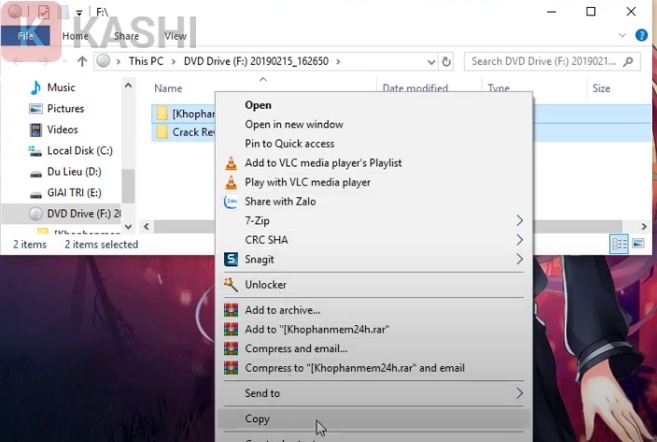Click the Du Lieu (D:) drive icon
The image size is (657, 442).
pos(36,173)
